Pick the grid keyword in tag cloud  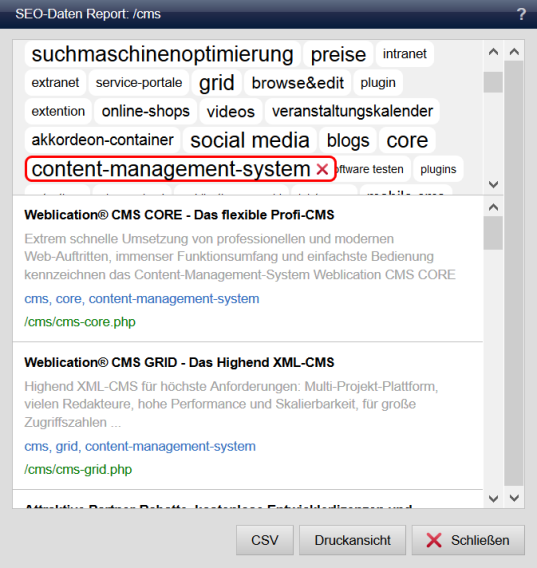click(216, 83)
